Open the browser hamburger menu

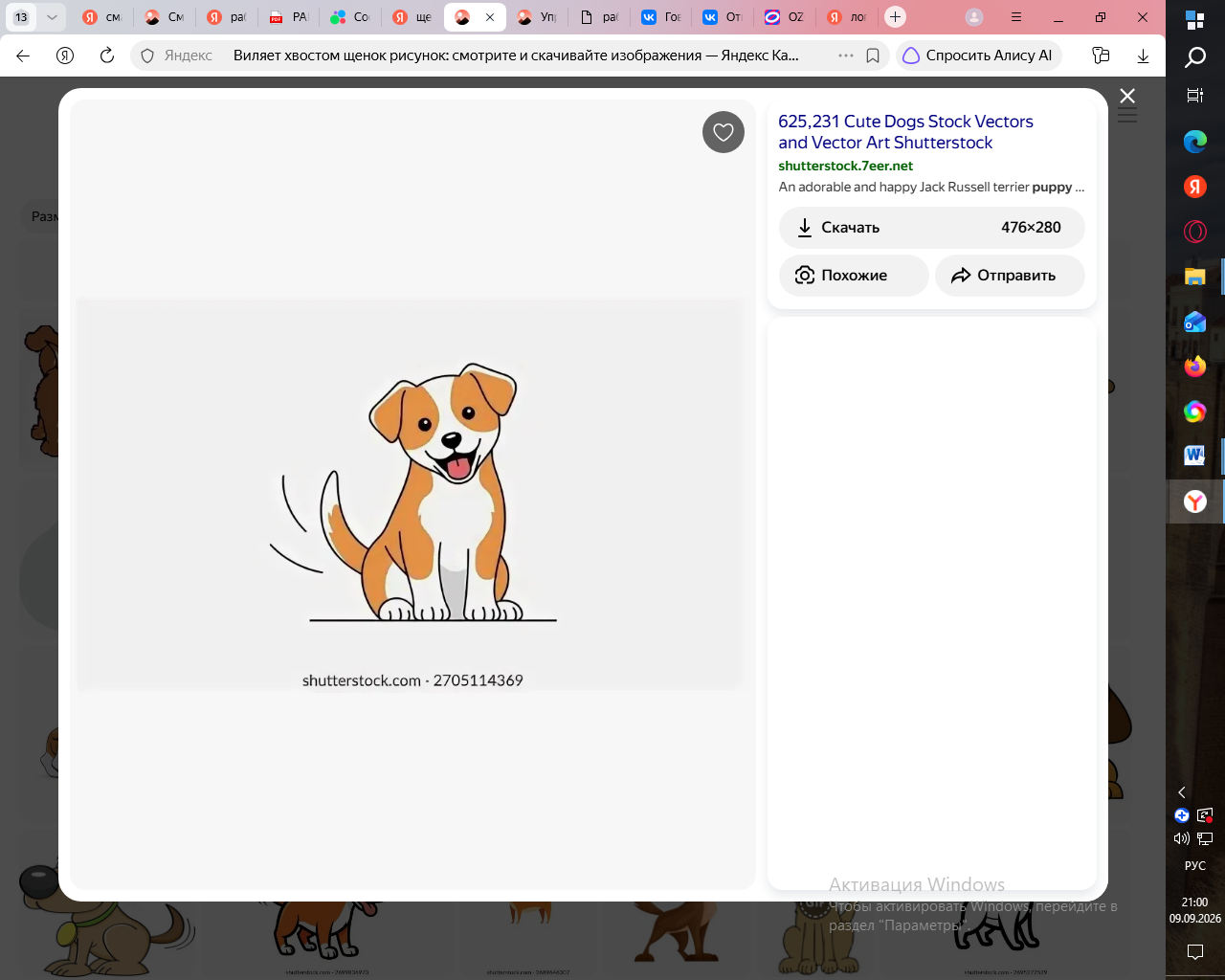[x=1016, y=17]
